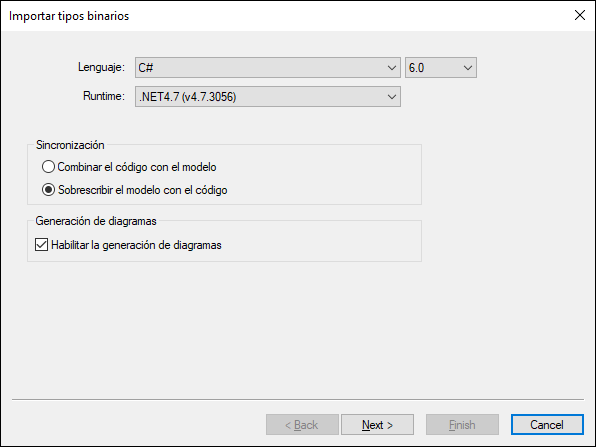
Task: Open the language version dropdown showing 6.0
Action: click(x=441, y=68)
